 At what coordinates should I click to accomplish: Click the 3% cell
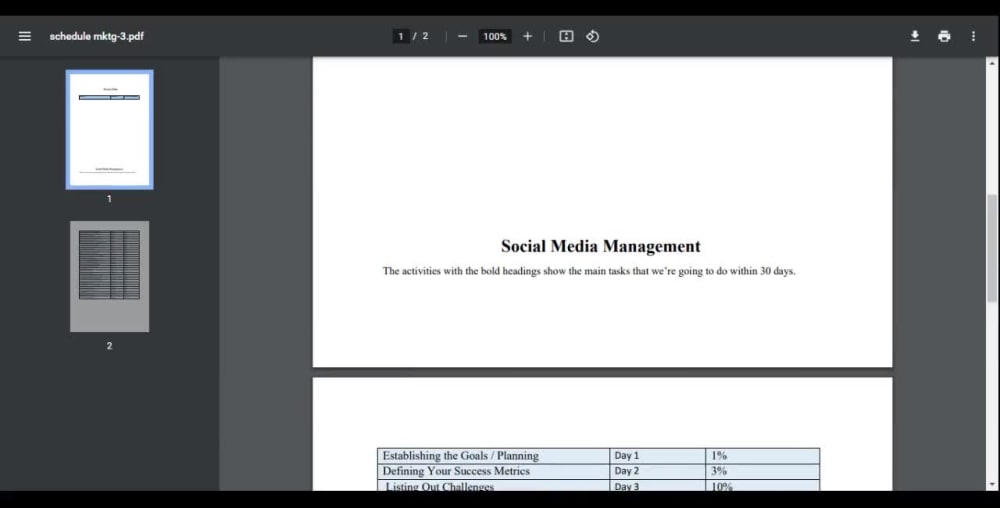tap(763, 471)
